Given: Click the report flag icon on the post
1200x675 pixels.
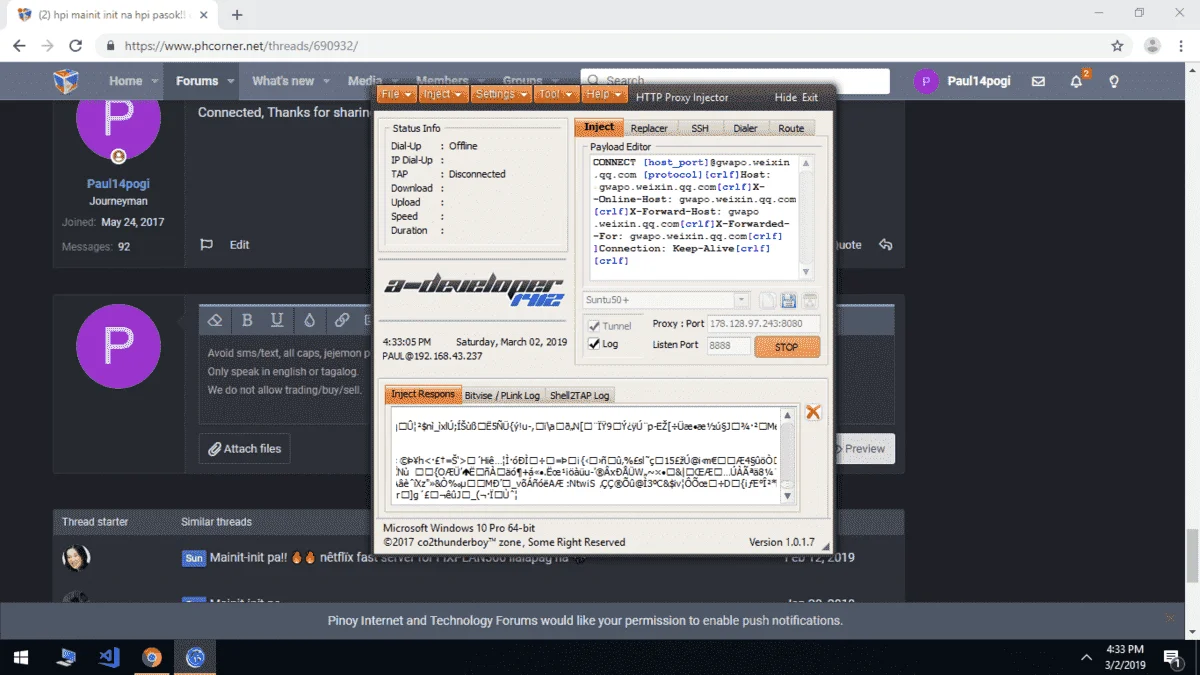Looking at the screenshot, I should point(207,244).
